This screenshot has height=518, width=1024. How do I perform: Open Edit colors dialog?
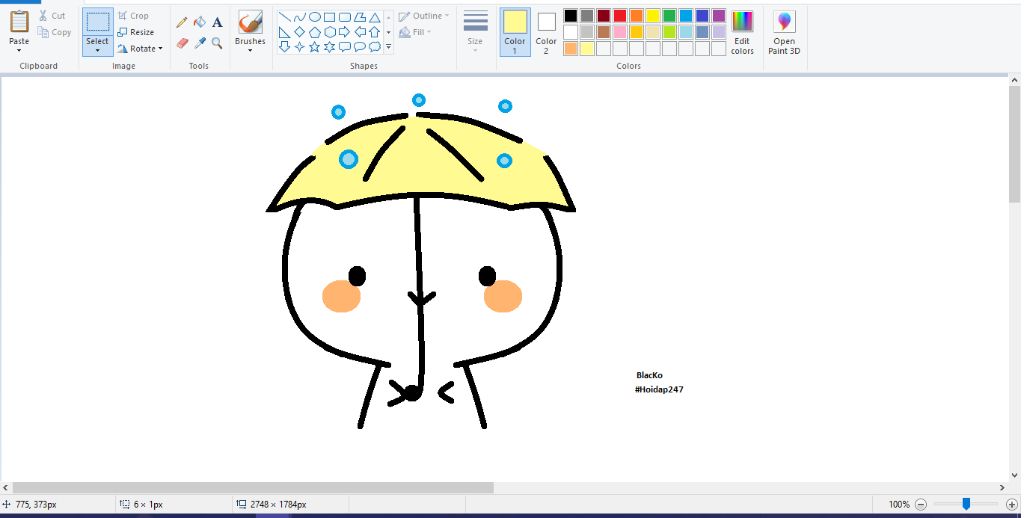point(743,32)
